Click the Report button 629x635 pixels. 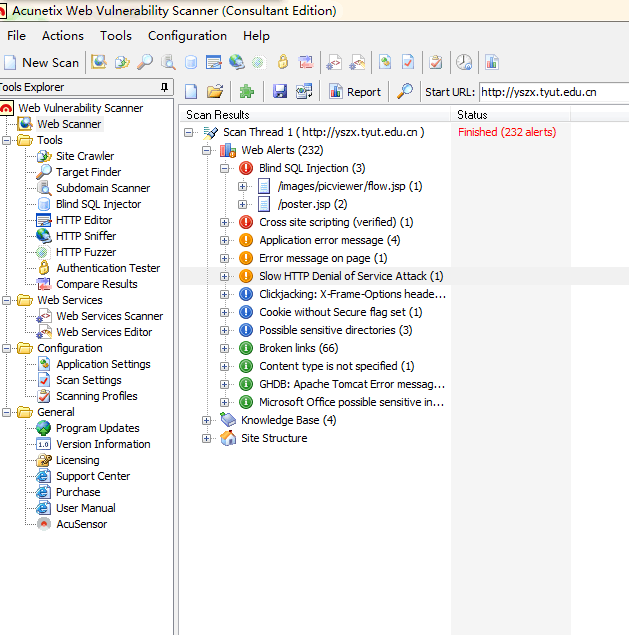pyautogui.click(x=355, y=92)
